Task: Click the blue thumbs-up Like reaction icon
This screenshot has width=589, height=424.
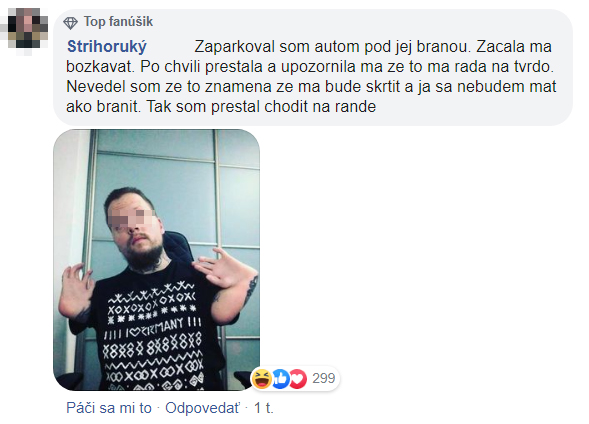Action: (x=280, y=379)
